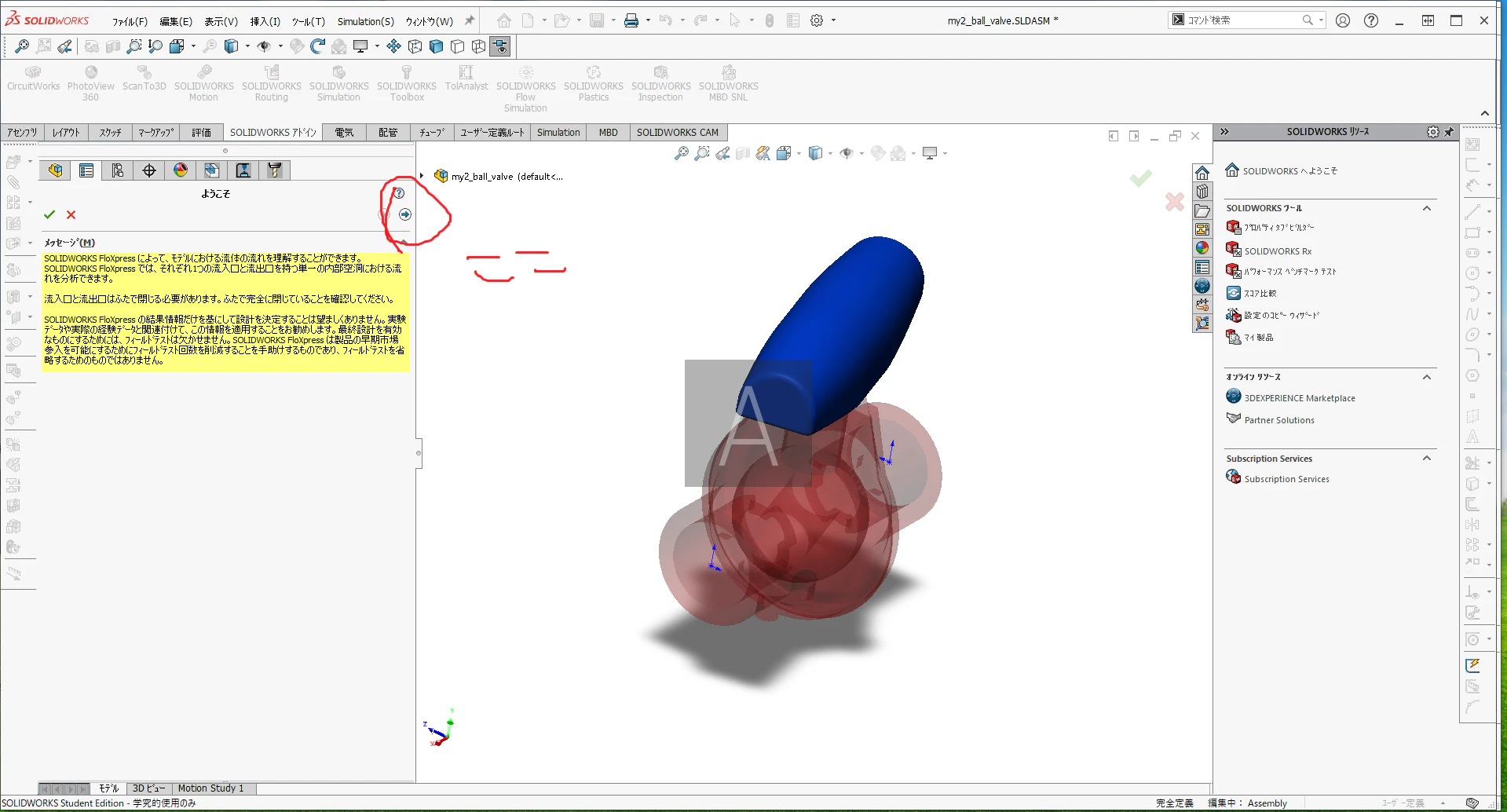Click the Pan move icon in top toolbar

coord(394,46)
